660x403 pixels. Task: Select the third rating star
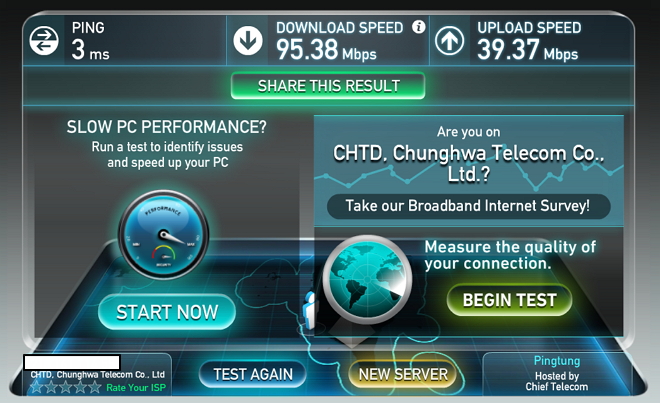point(65,387)
